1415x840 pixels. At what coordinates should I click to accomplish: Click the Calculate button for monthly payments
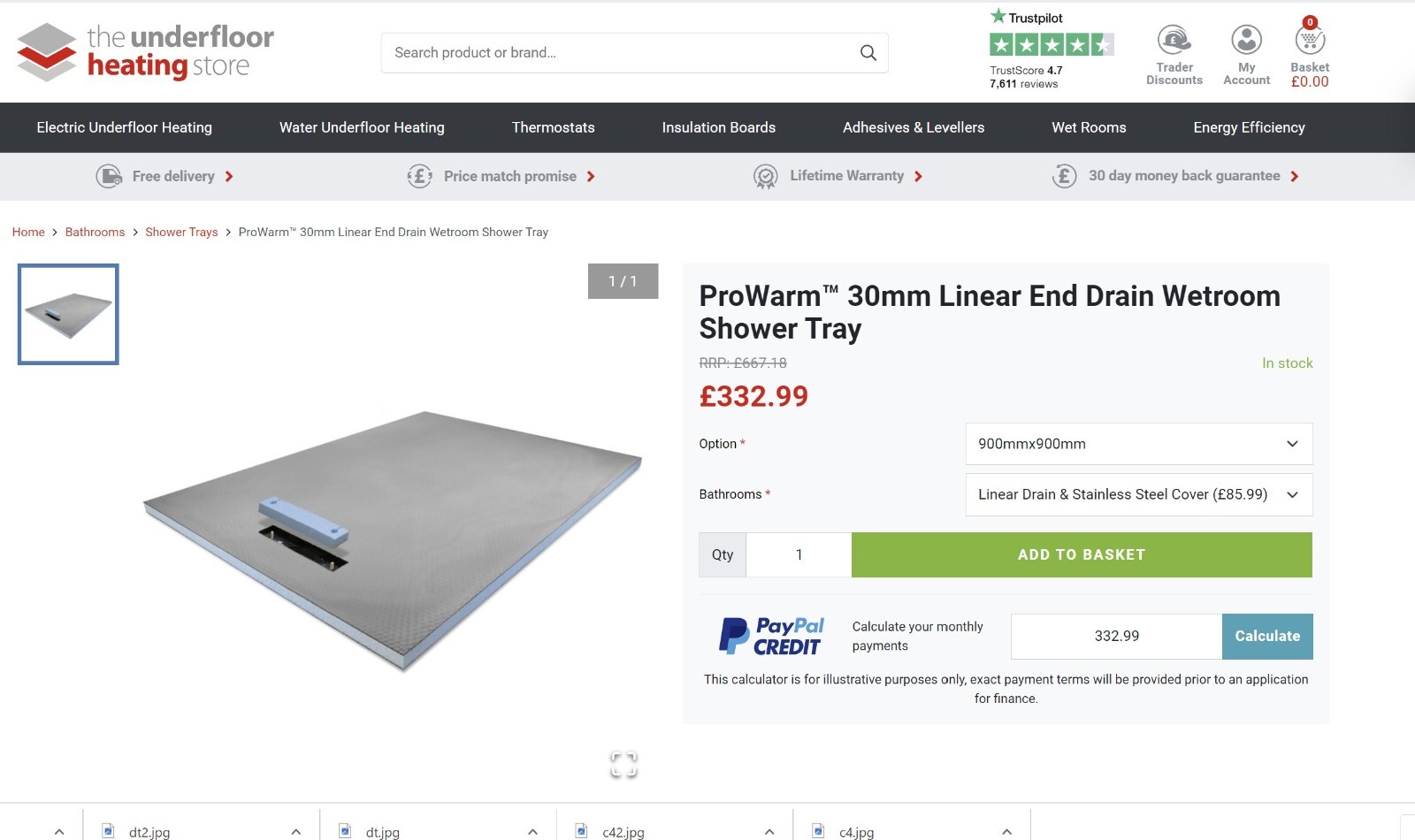point(1266,636)
